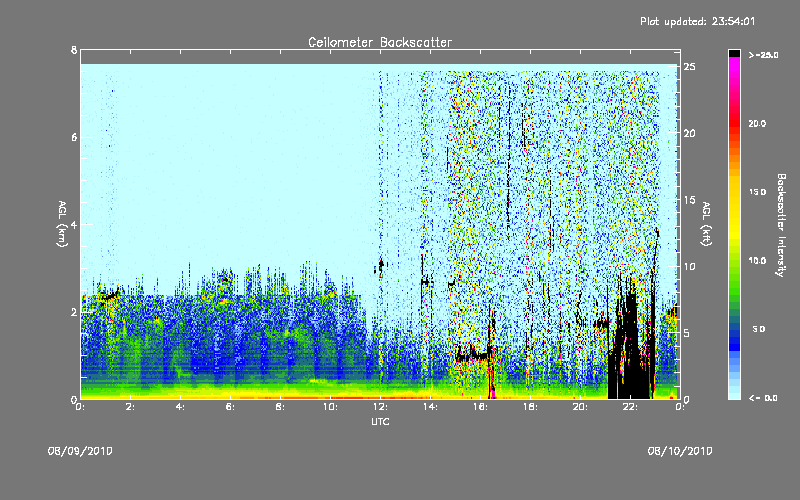
Task: Click the light cyan '<= 0.0' bottom of colorbar
Action: pos(734,394)
